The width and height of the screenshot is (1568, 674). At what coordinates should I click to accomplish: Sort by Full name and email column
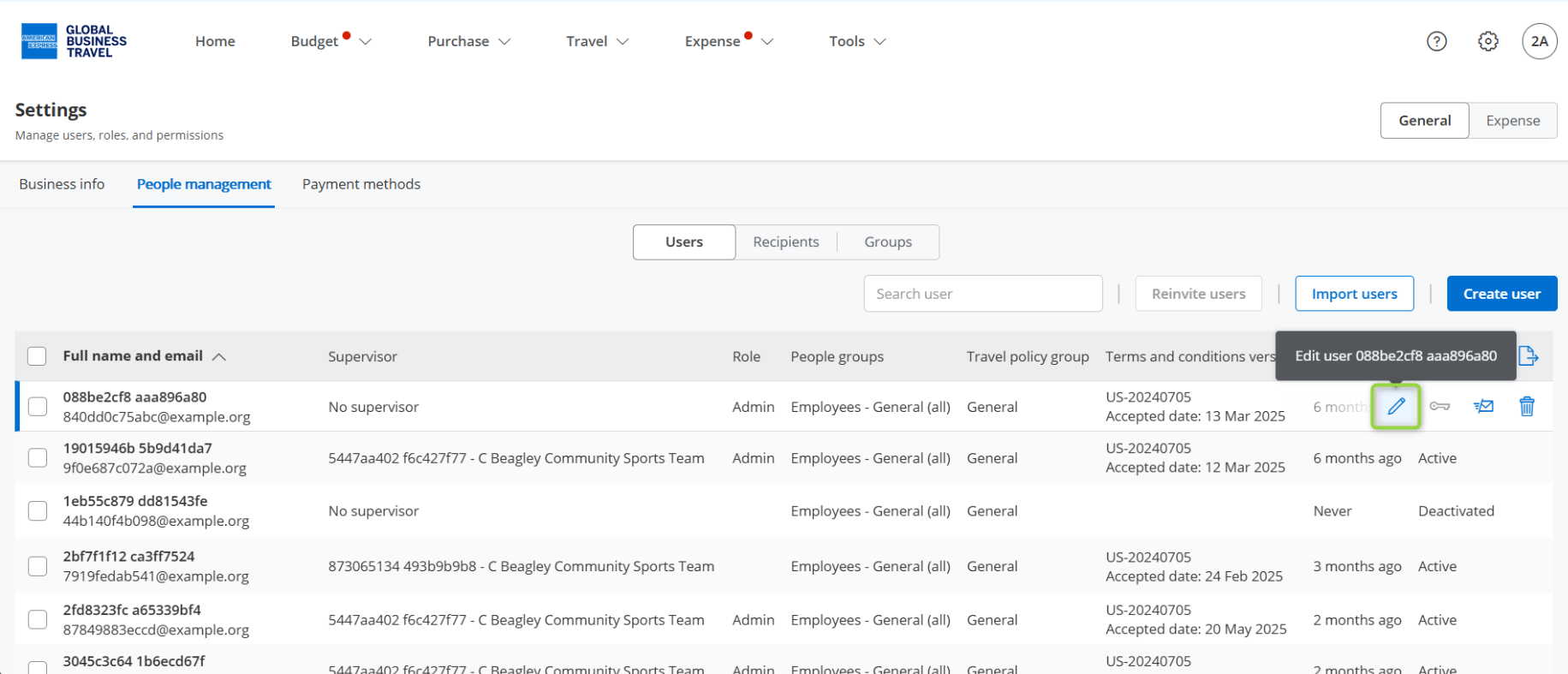(144, 356)
